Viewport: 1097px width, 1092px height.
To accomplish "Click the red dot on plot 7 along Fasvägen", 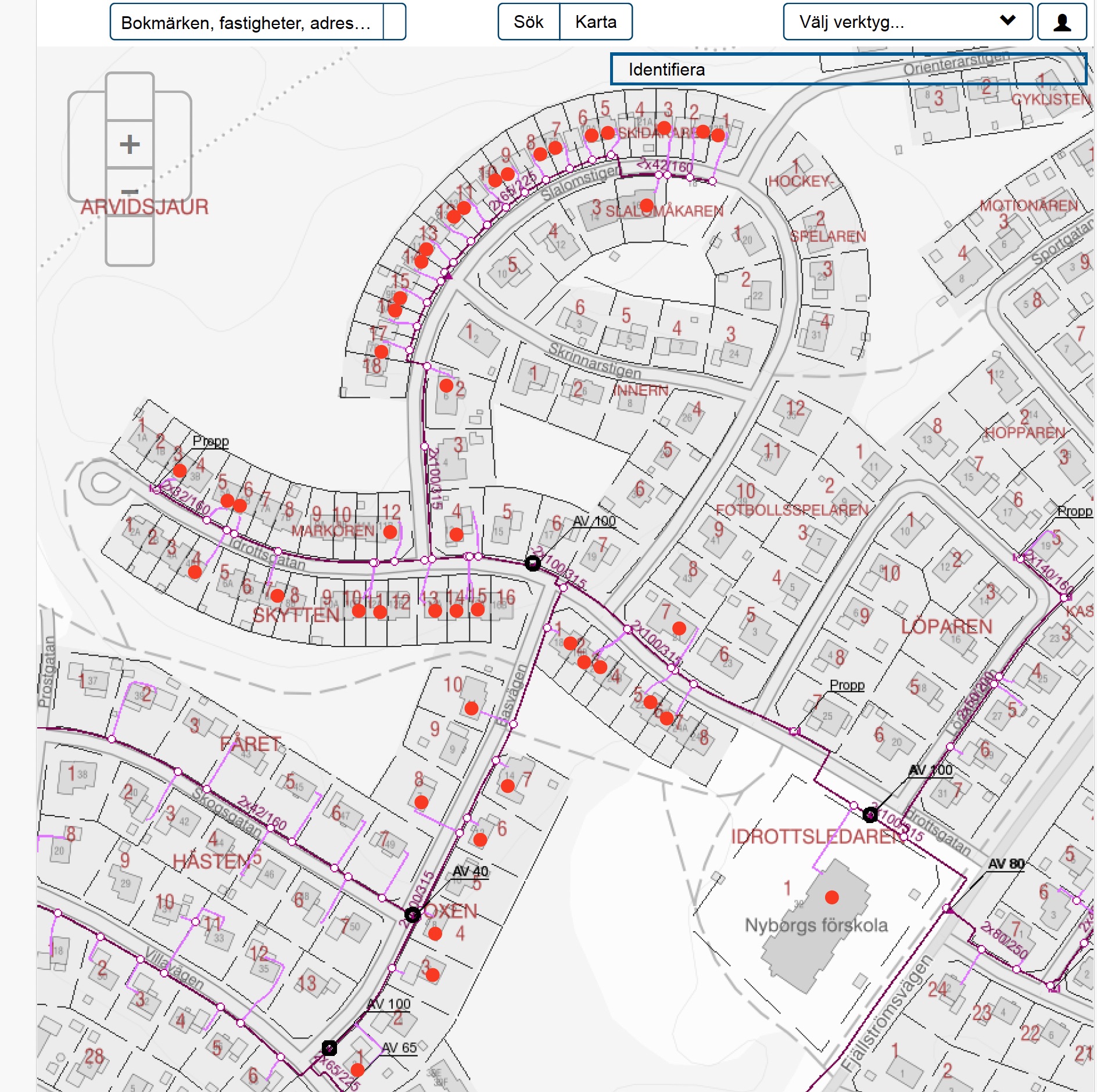I will 508,786.
